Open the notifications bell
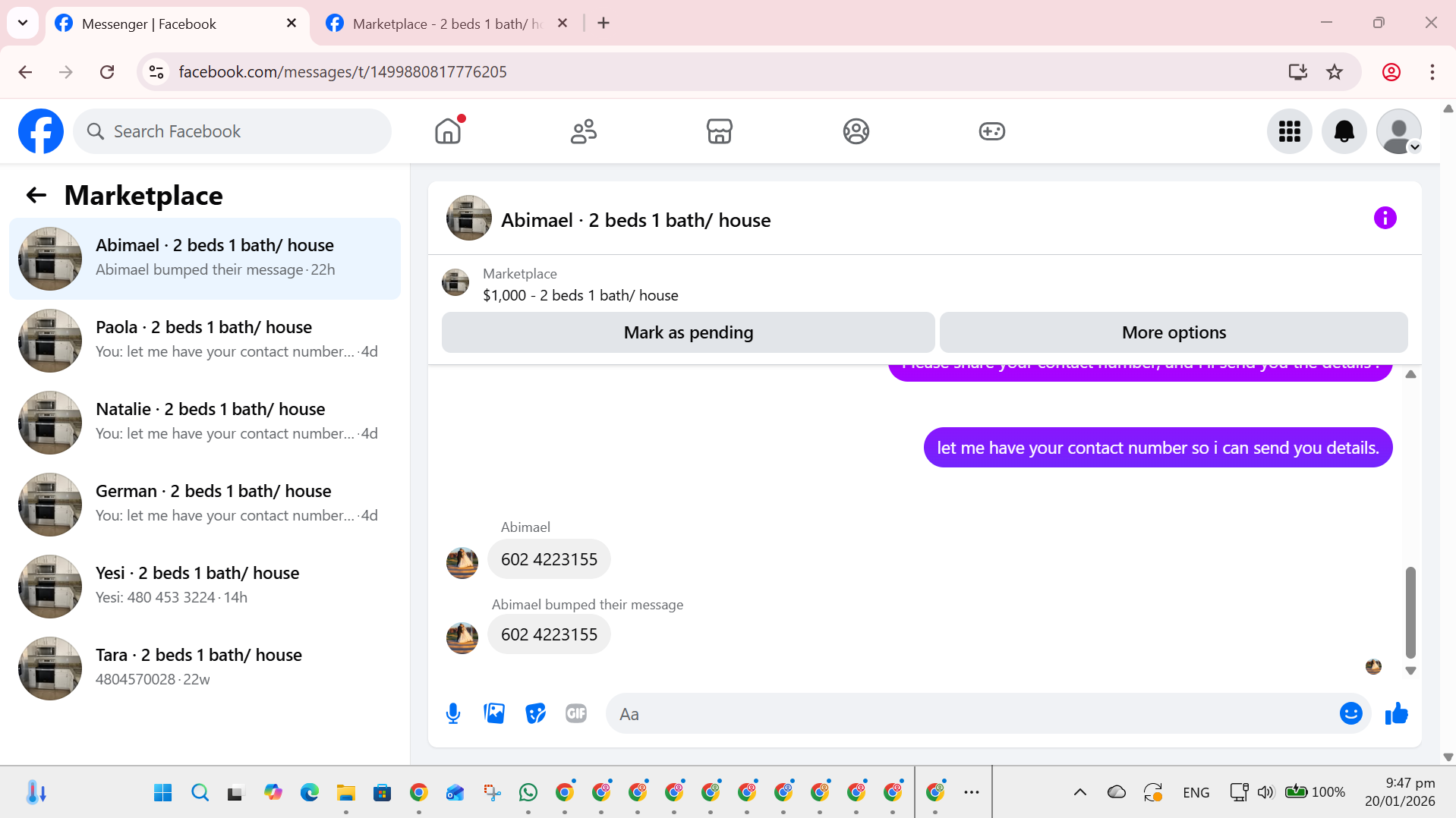 pyautogui.click(x=1344, y=131)
